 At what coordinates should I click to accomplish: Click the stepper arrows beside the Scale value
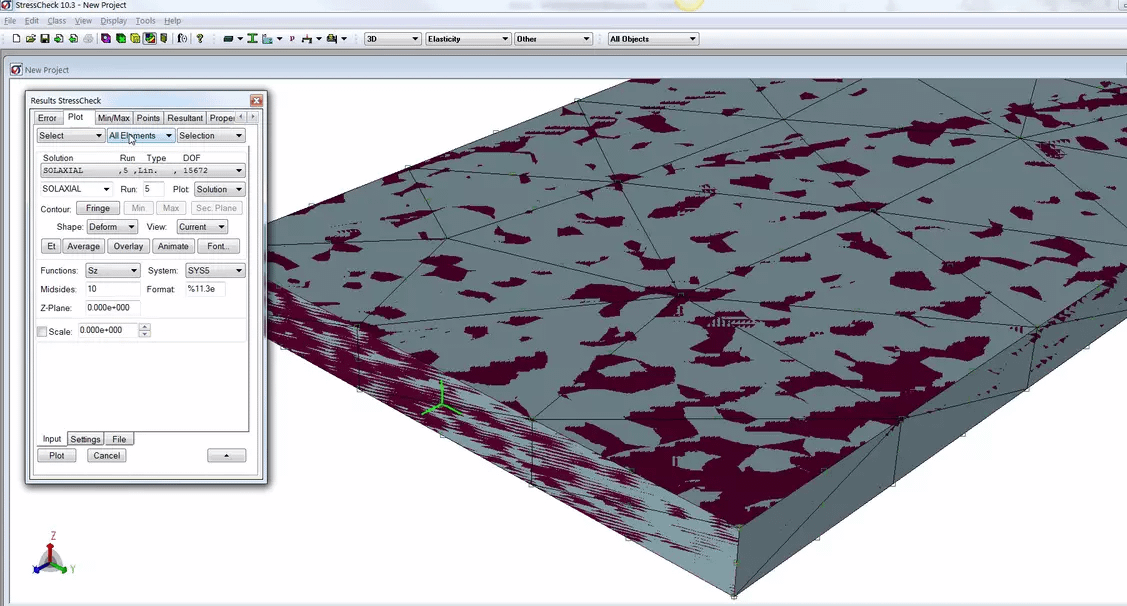click(146, 330)
